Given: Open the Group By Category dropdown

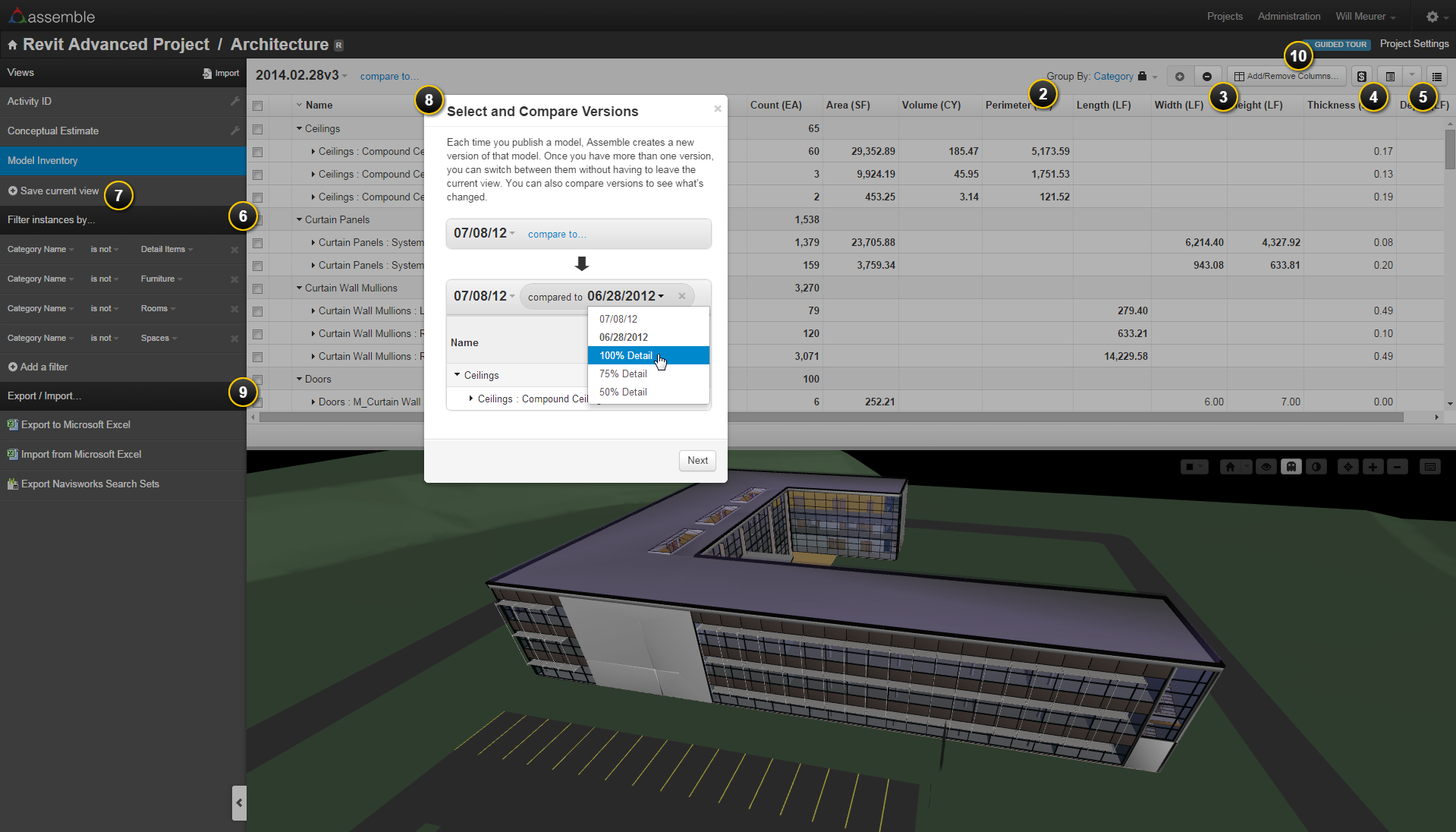Looking at the screenshot, I should pyautogui.click(x=1125, y=76).
